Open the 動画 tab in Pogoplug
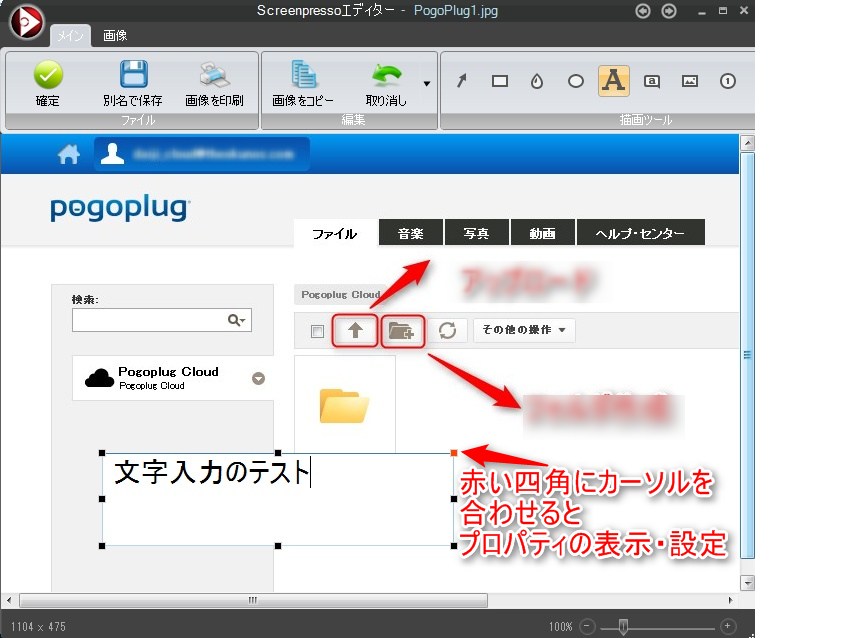The image size is (855, 638). tap(543, 233)
